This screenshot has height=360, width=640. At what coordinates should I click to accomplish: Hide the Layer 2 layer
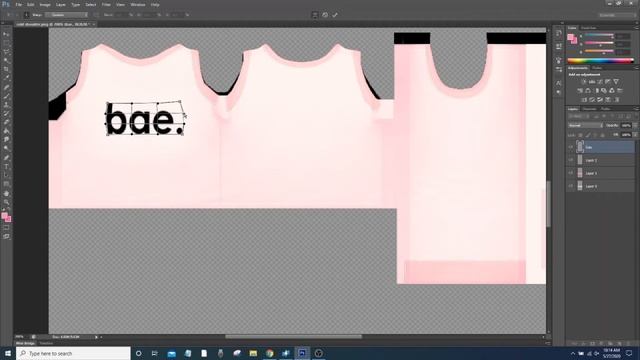[x=571, y=160]
